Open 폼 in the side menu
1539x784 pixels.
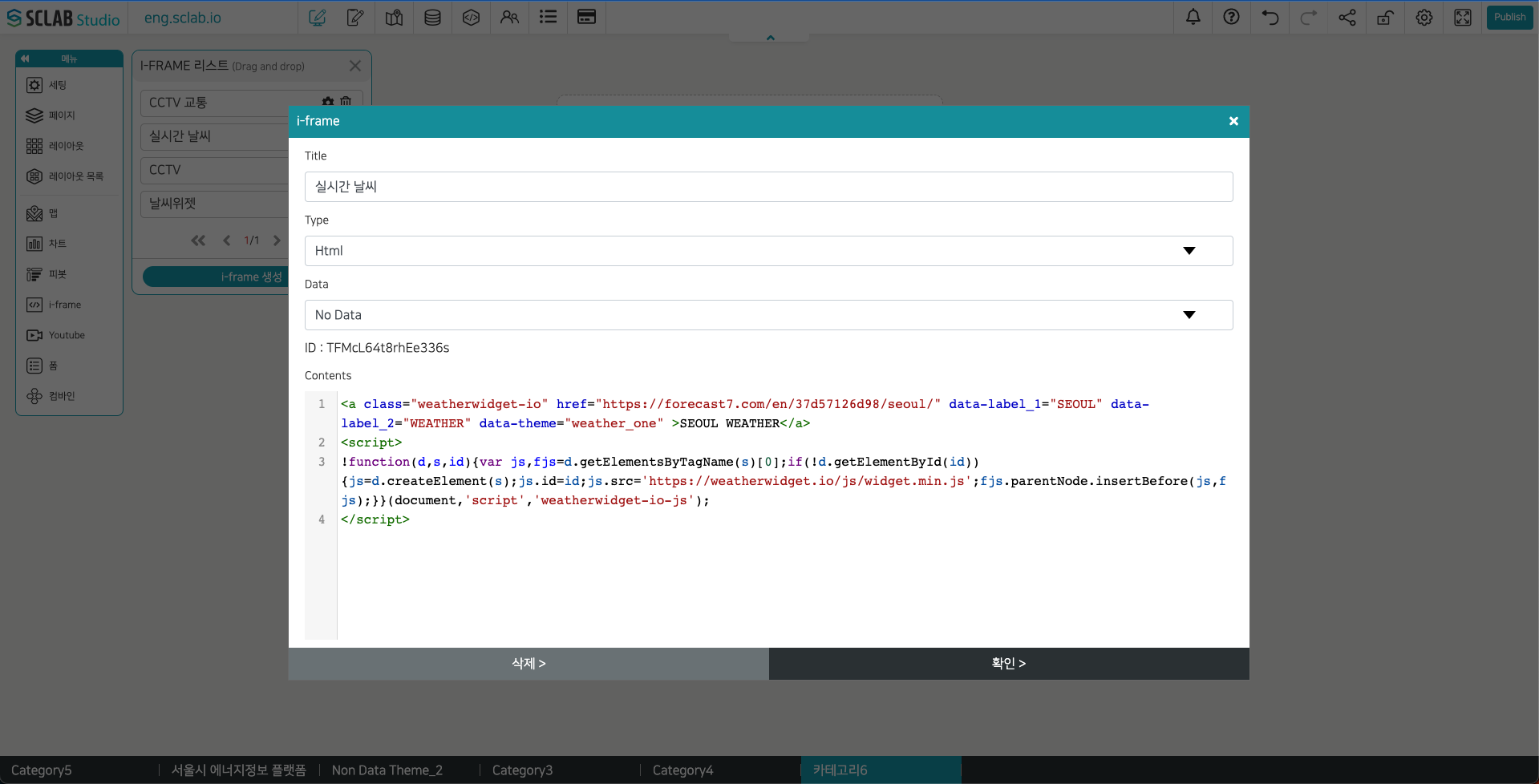point(69,366)
